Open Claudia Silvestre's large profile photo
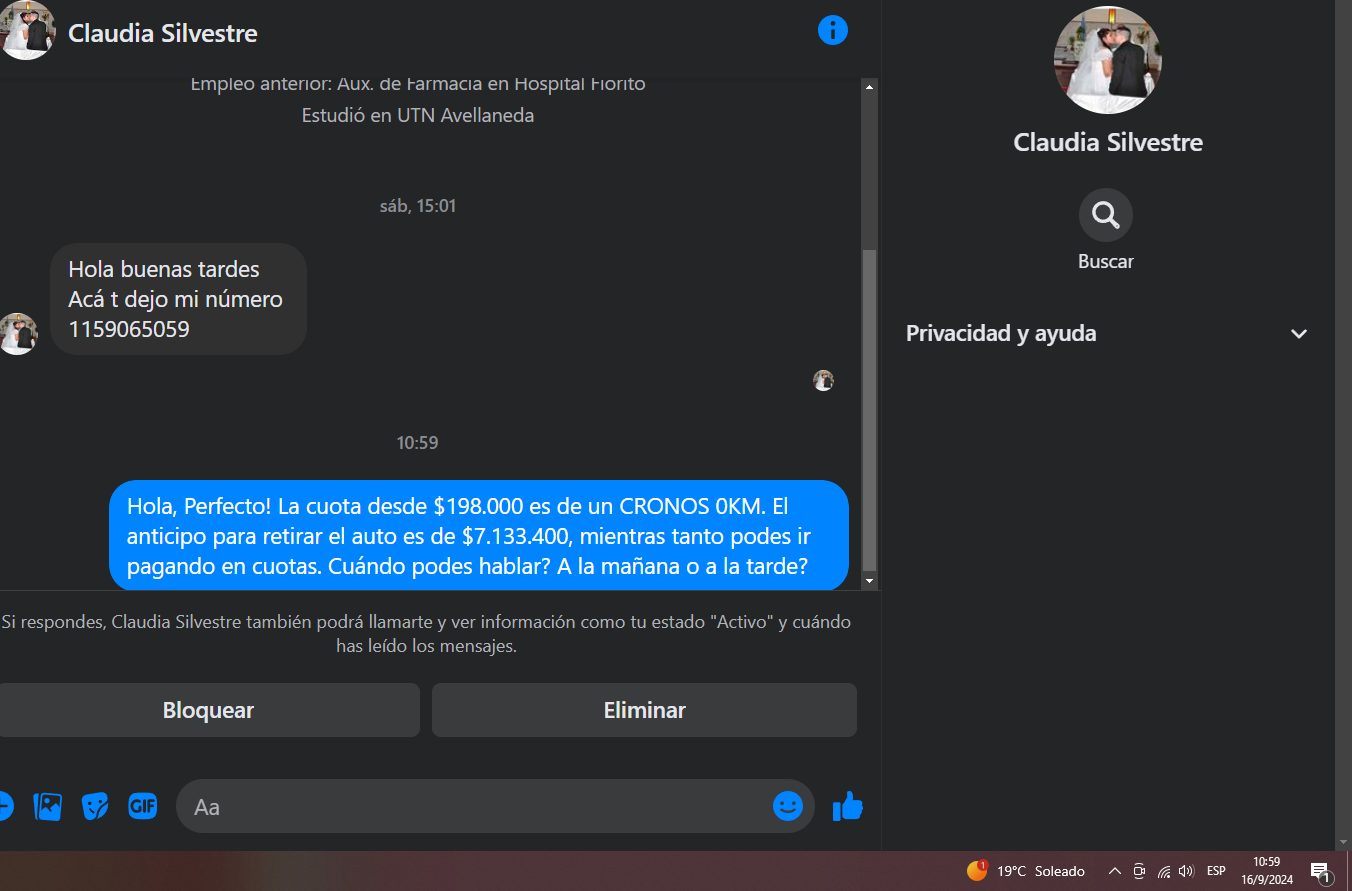The image size is (1352, 891). point(1107,60)
